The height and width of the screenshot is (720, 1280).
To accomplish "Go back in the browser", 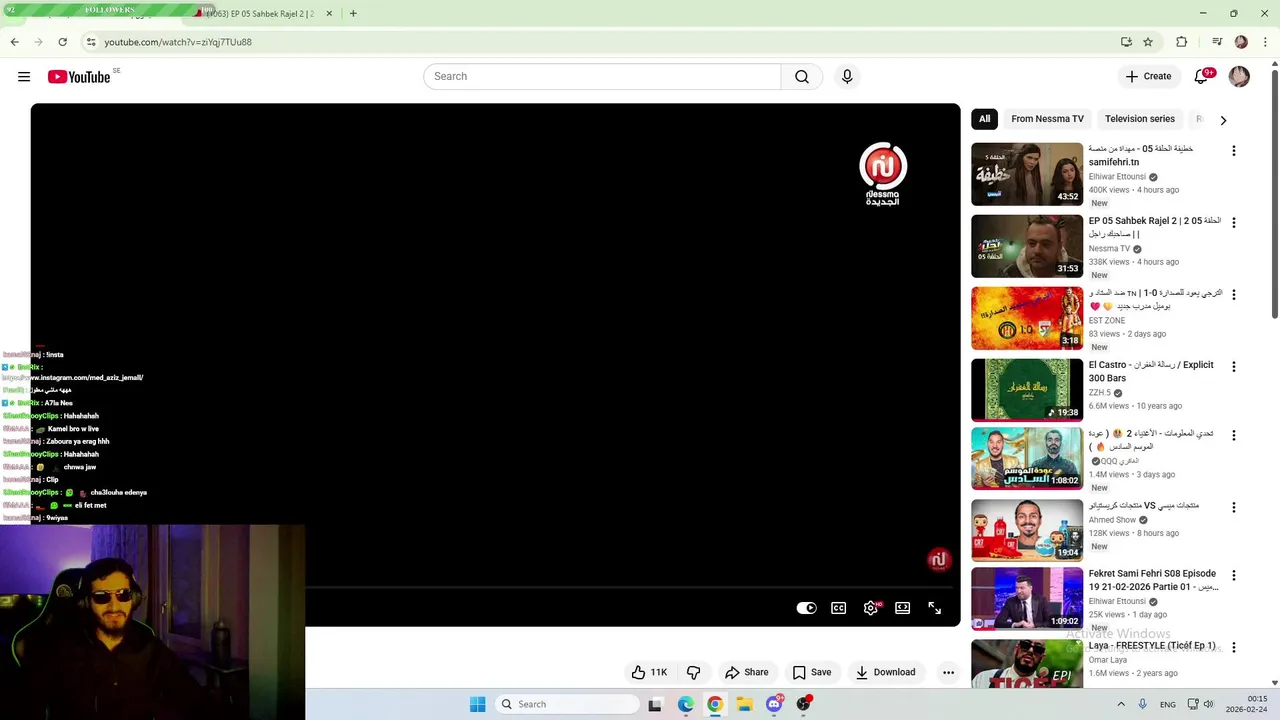I will click(14, 42).
